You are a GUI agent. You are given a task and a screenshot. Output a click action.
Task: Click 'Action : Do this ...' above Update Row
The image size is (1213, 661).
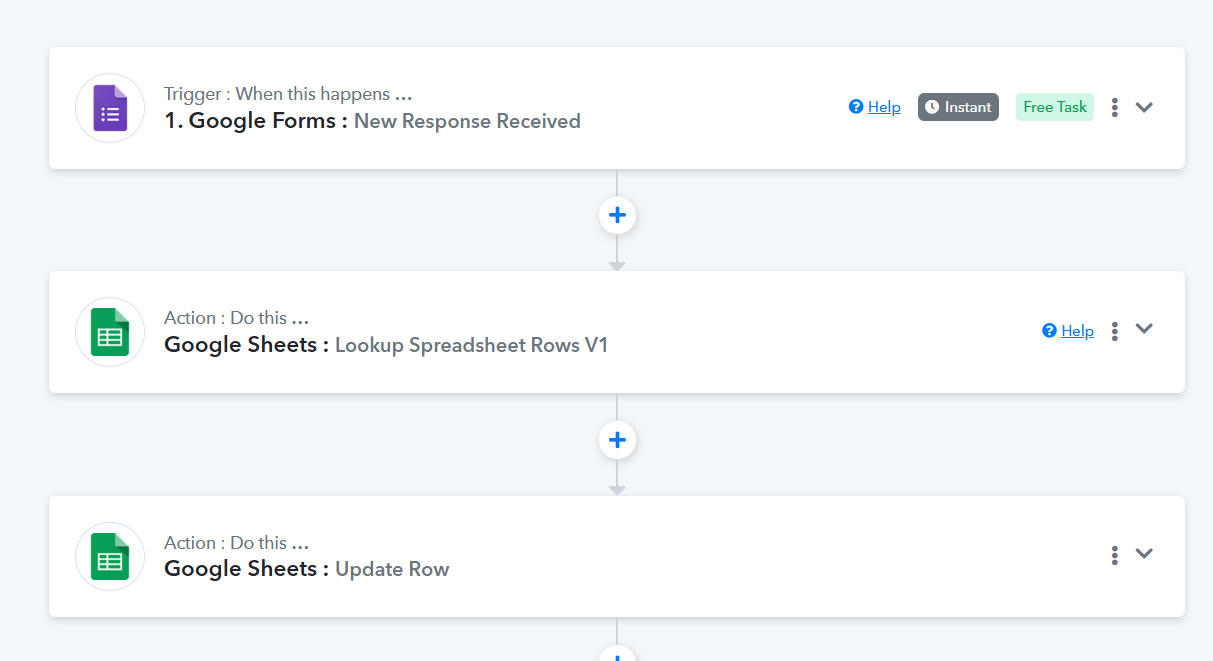click(236, 543)
